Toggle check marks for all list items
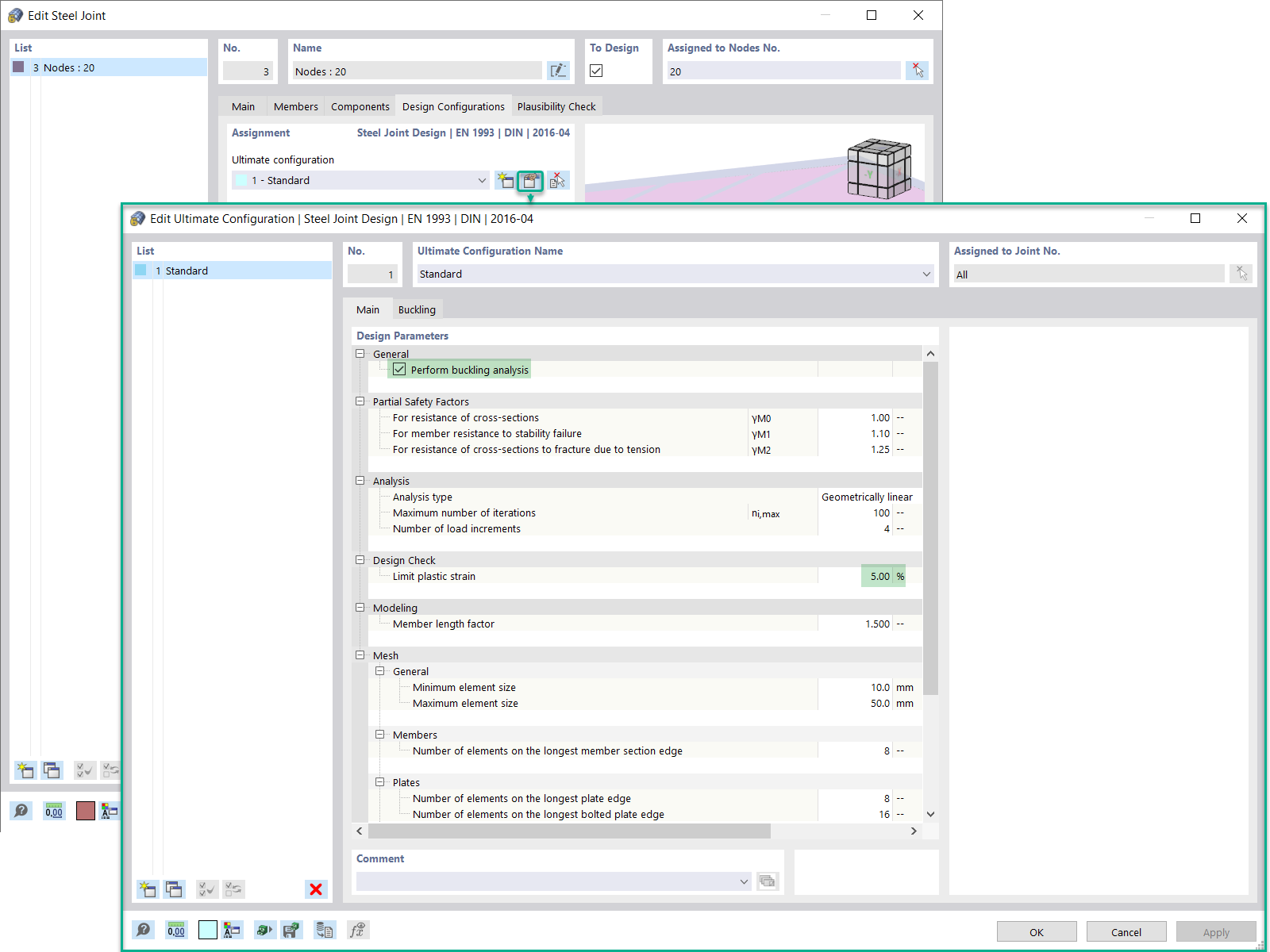Image resolution: width=1270 pixels, height=952 pixels. tap(206, 889)
